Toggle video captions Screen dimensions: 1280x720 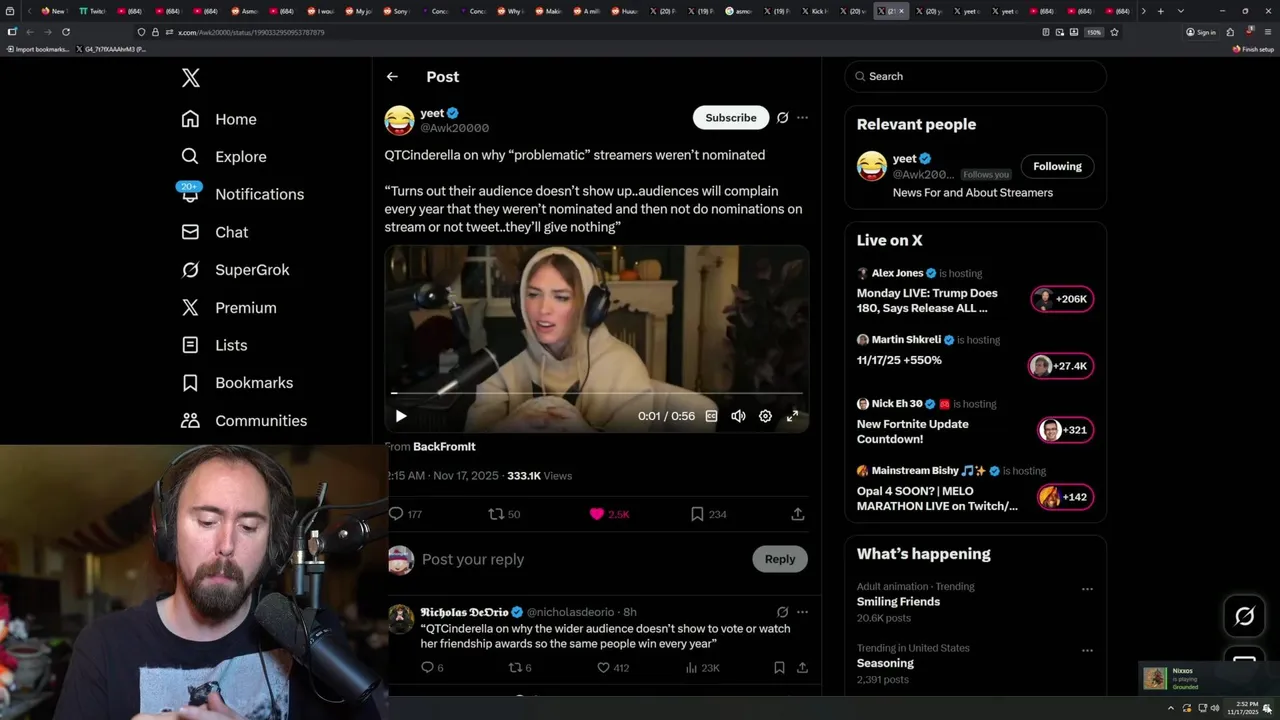[711, 416]
